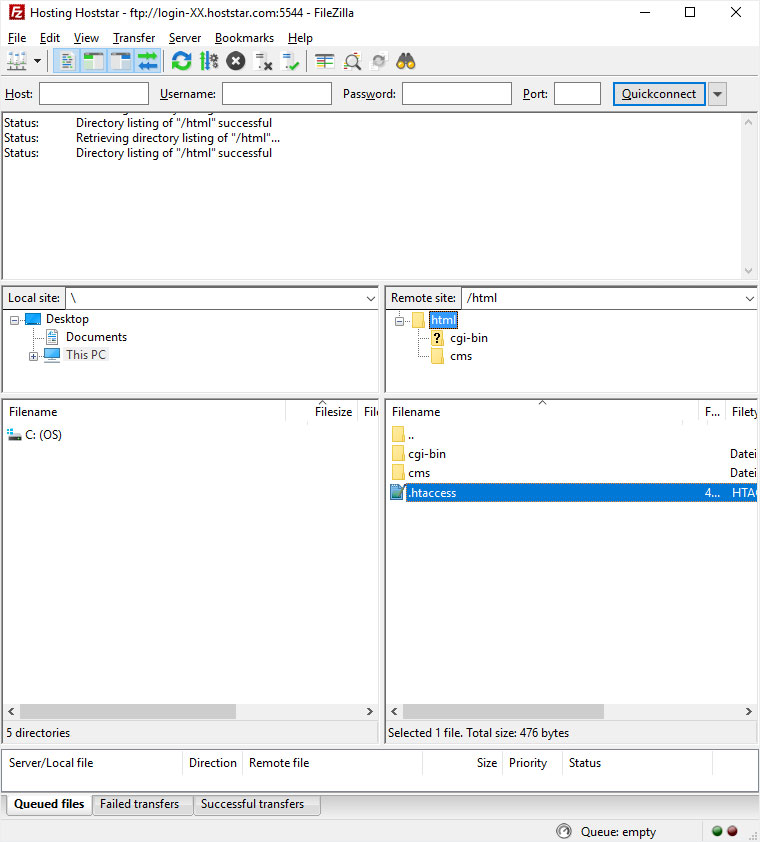Open Quickconnect history dropdown
760x842 pixels.
pyautogui.click(x=718, y=94)
